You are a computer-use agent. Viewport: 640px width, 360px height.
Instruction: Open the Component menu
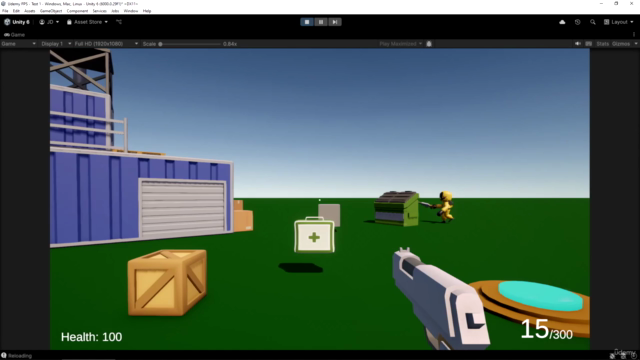[77, 11]
